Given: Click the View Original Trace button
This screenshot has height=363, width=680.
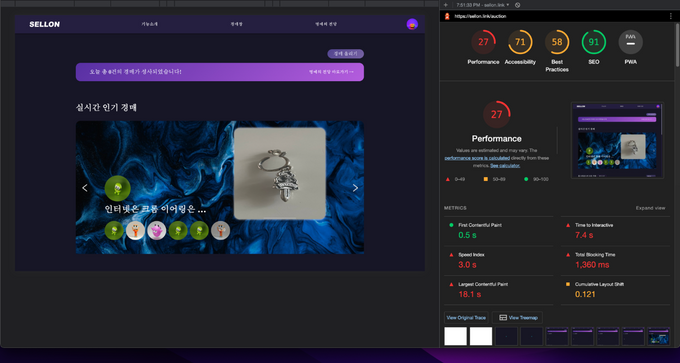Looking at the screenshot, I should tap(466, 317).
